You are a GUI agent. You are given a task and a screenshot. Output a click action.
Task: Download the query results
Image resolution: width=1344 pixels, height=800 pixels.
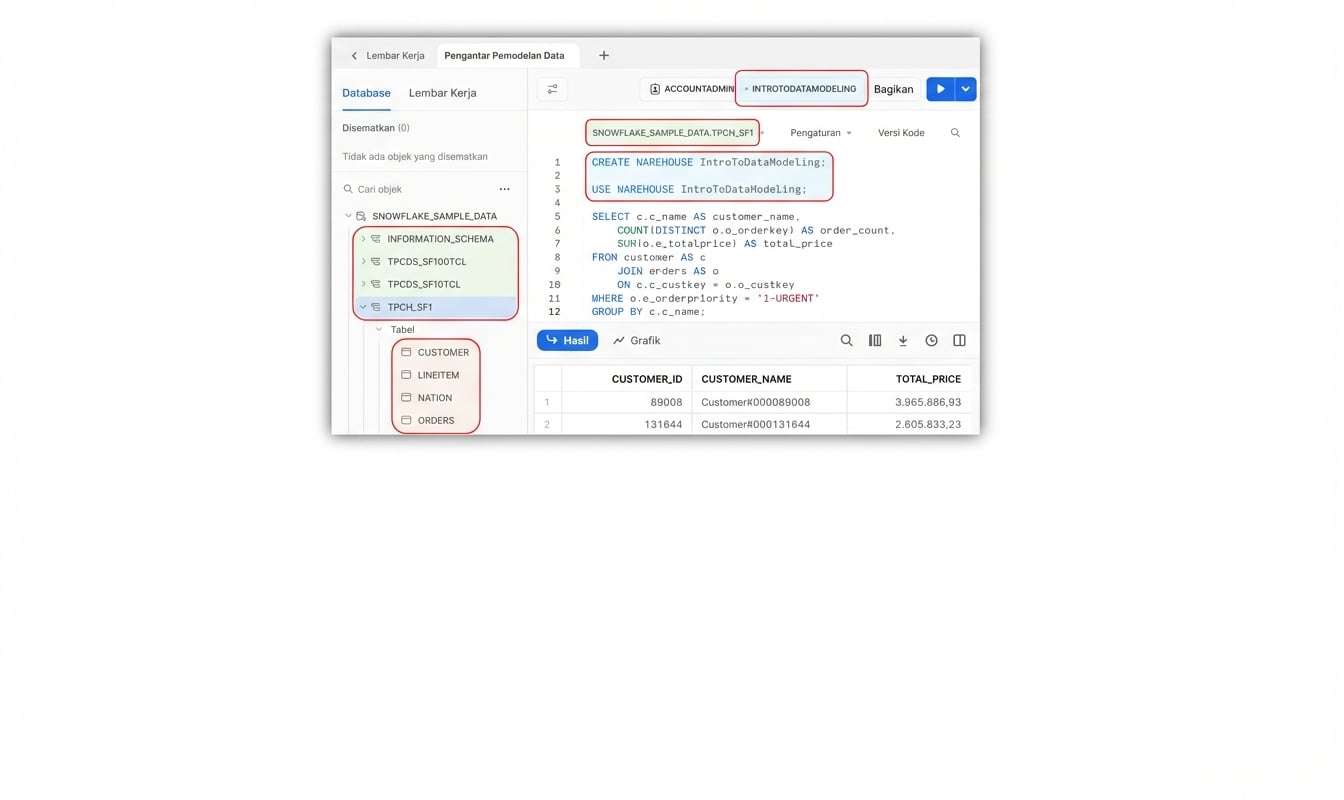tap(903, 341)
